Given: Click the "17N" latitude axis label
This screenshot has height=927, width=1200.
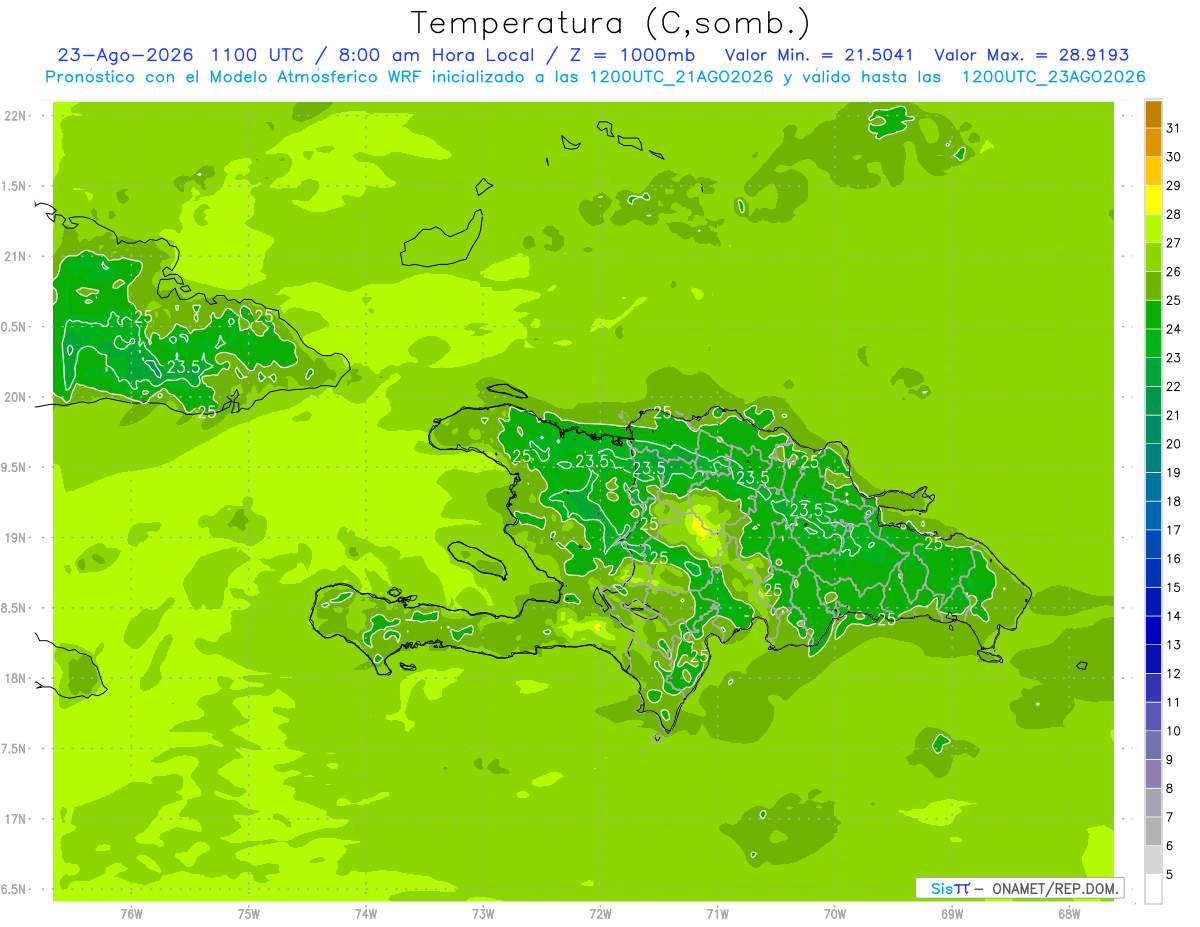Looking at the screenshot, I should coord(15,819).
